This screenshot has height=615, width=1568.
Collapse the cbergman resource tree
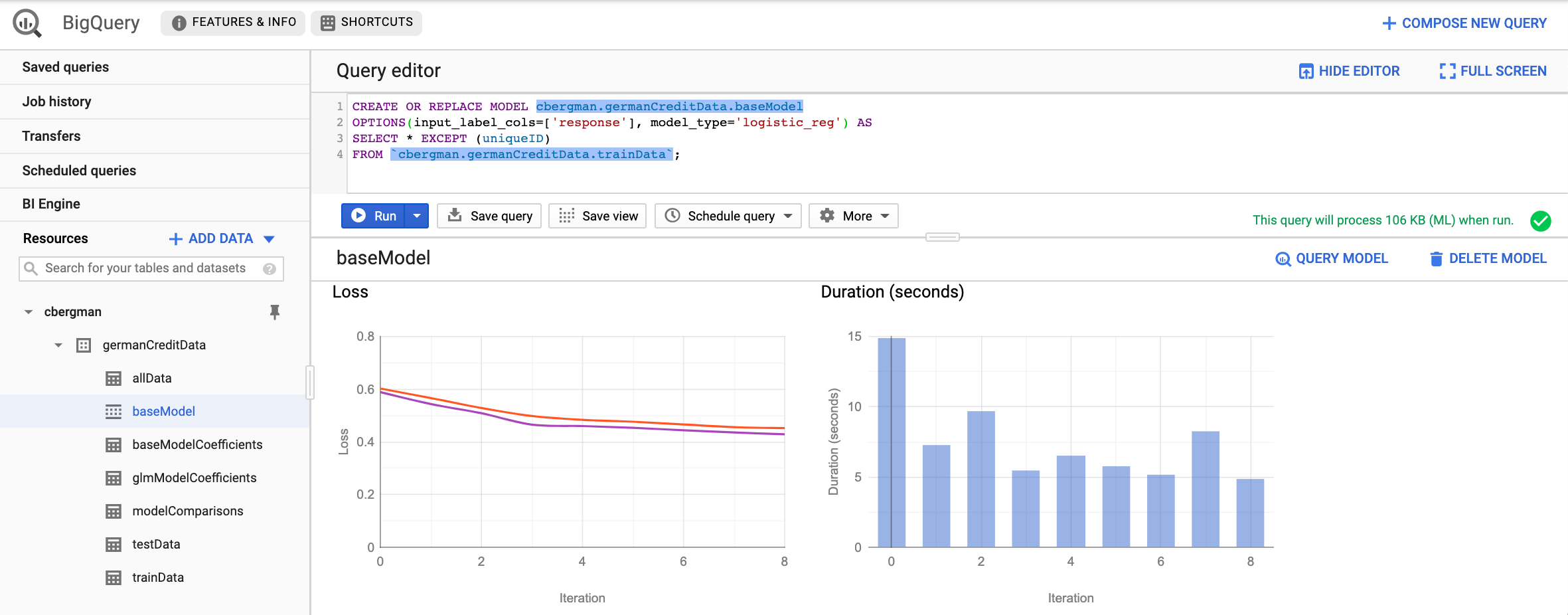pos(28,311)
